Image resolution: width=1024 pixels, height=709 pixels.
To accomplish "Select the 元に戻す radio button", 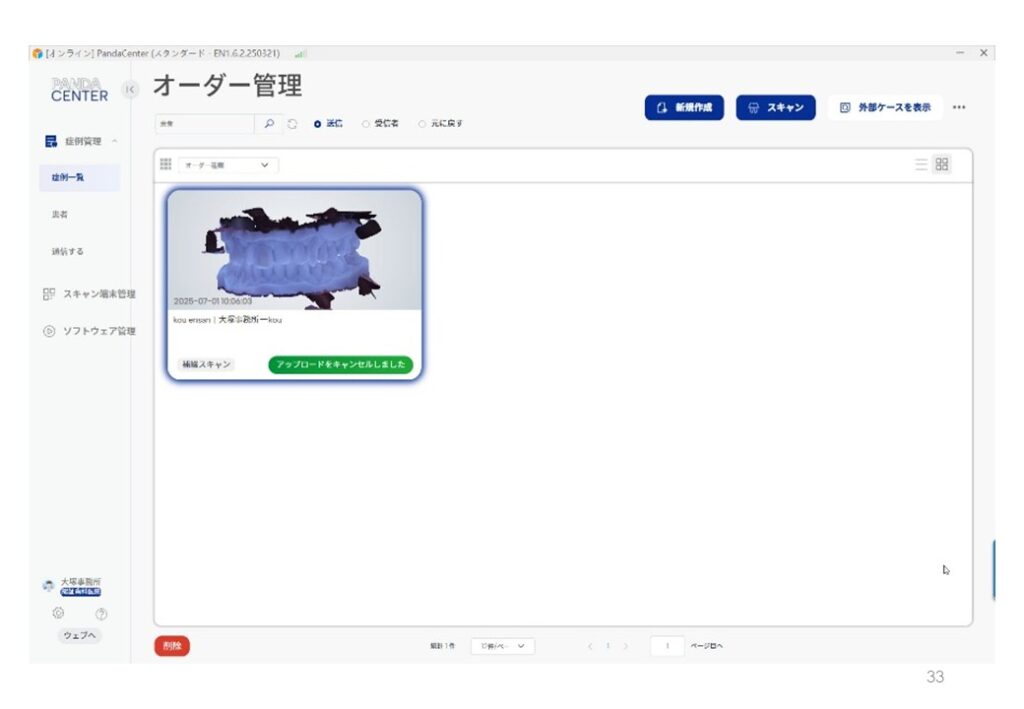I will click(x=422, y=124).
